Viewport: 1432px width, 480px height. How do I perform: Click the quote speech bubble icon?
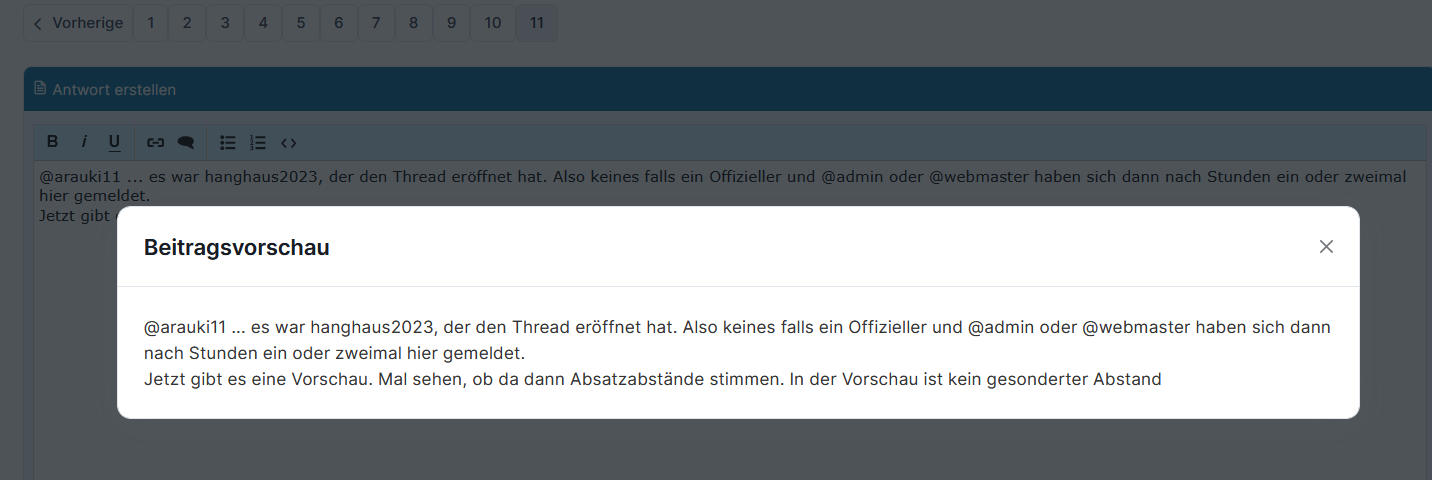[x=186, y=142]
